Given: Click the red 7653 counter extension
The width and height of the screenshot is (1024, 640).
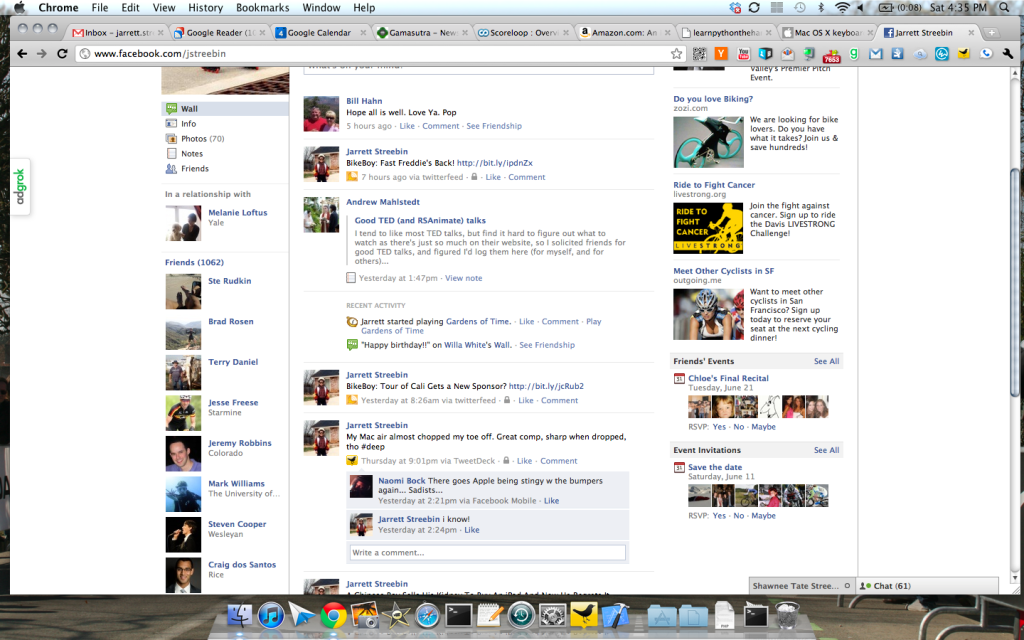Looking at the screenshot, I should 831,55.
